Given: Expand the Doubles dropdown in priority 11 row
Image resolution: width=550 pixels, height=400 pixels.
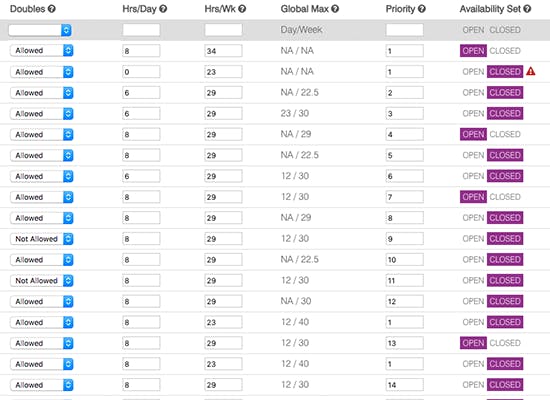Looking at the screenshot, I should tap(41, 281).
